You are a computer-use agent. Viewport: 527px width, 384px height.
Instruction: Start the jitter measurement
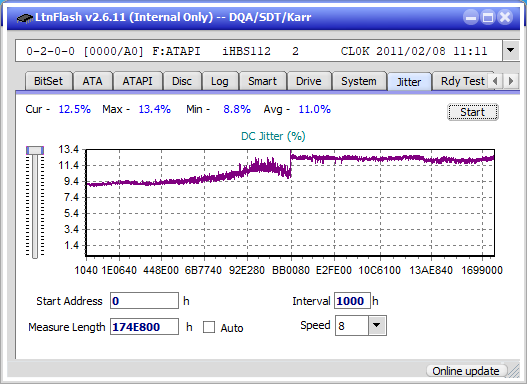point(473,112)
